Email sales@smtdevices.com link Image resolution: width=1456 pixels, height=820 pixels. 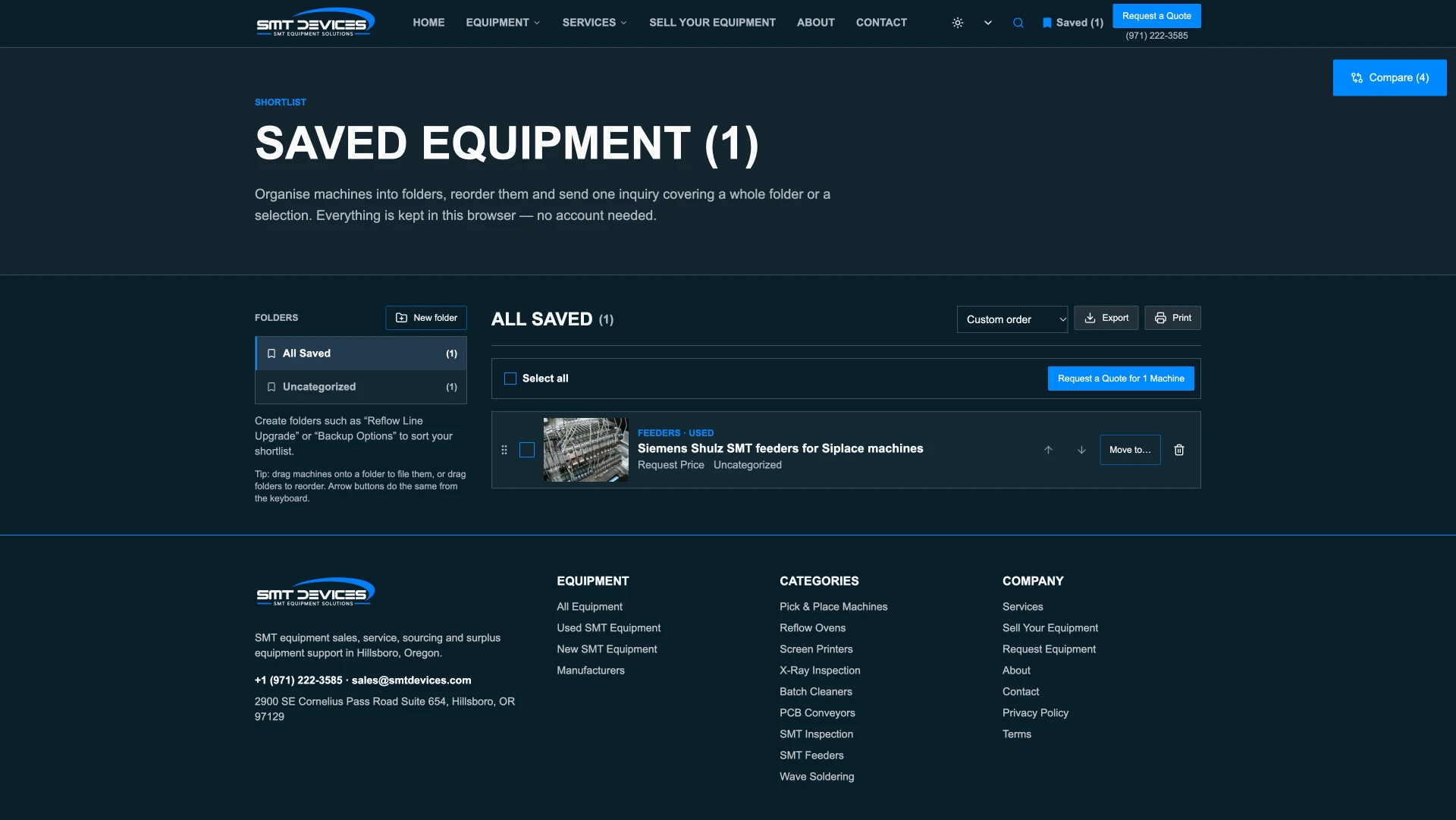click(x=411, y=680)
